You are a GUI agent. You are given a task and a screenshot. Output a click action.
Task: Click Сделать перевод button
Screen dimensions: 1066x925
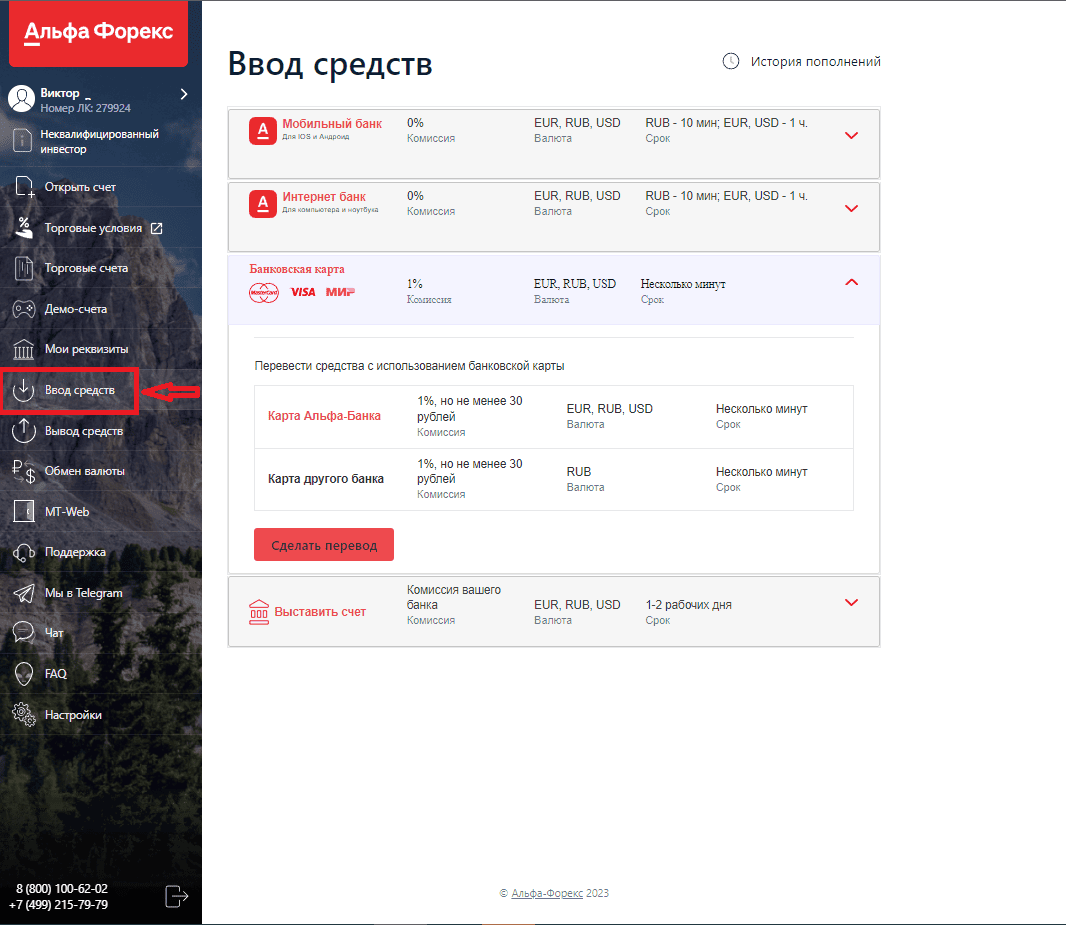point(324,545)
